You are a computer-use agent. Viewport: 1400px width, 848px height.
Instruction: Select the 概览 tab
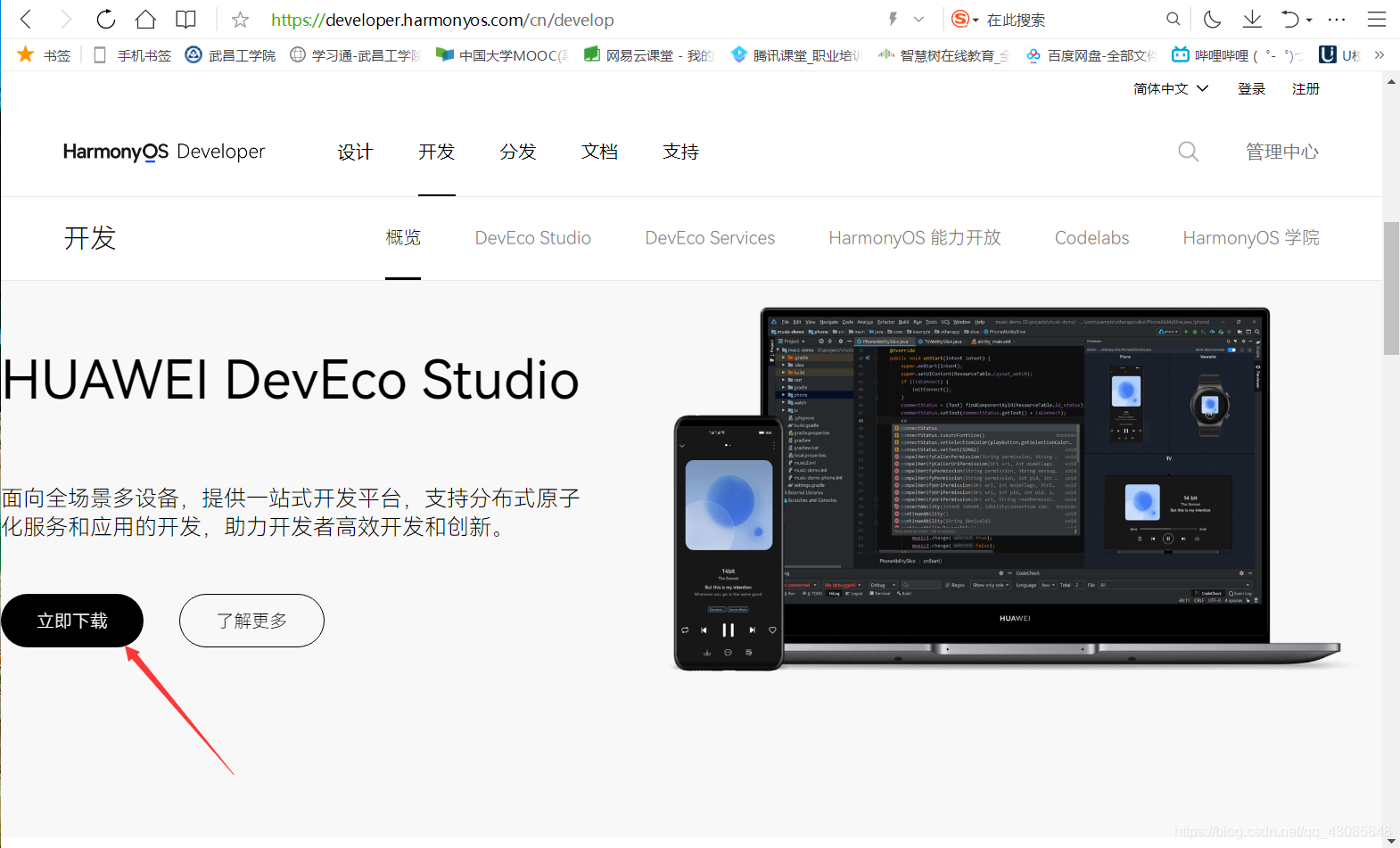[403, 237]
